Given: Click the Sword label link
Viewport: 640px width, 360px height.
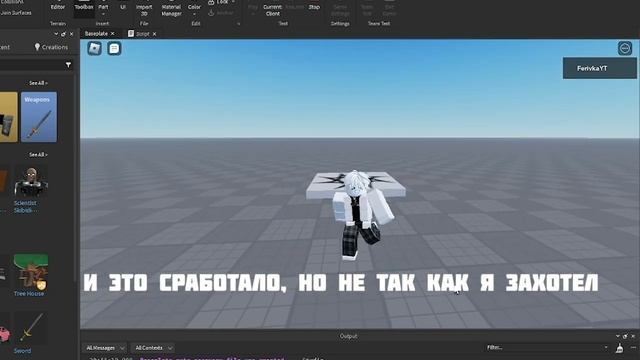Looking at the screenshot, I should click(x=22, y=351).
